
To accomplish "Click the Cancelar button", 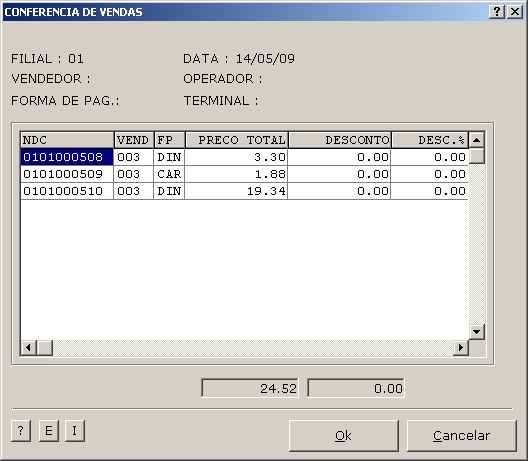I will pos(462,435).
